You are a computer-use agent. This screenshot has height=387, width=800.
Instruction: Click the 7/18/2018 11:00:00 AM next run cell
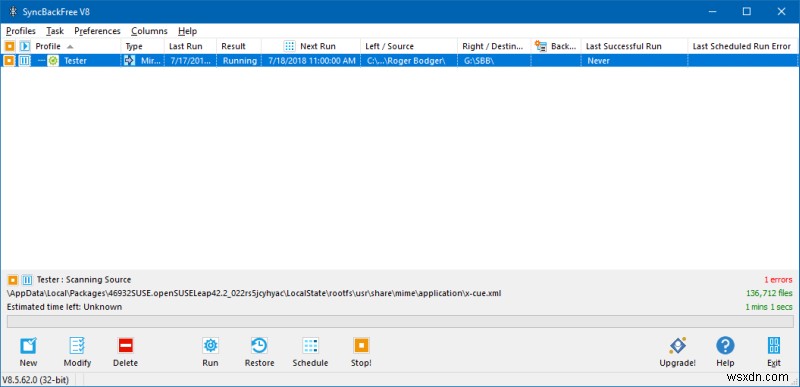pos(311,61)
